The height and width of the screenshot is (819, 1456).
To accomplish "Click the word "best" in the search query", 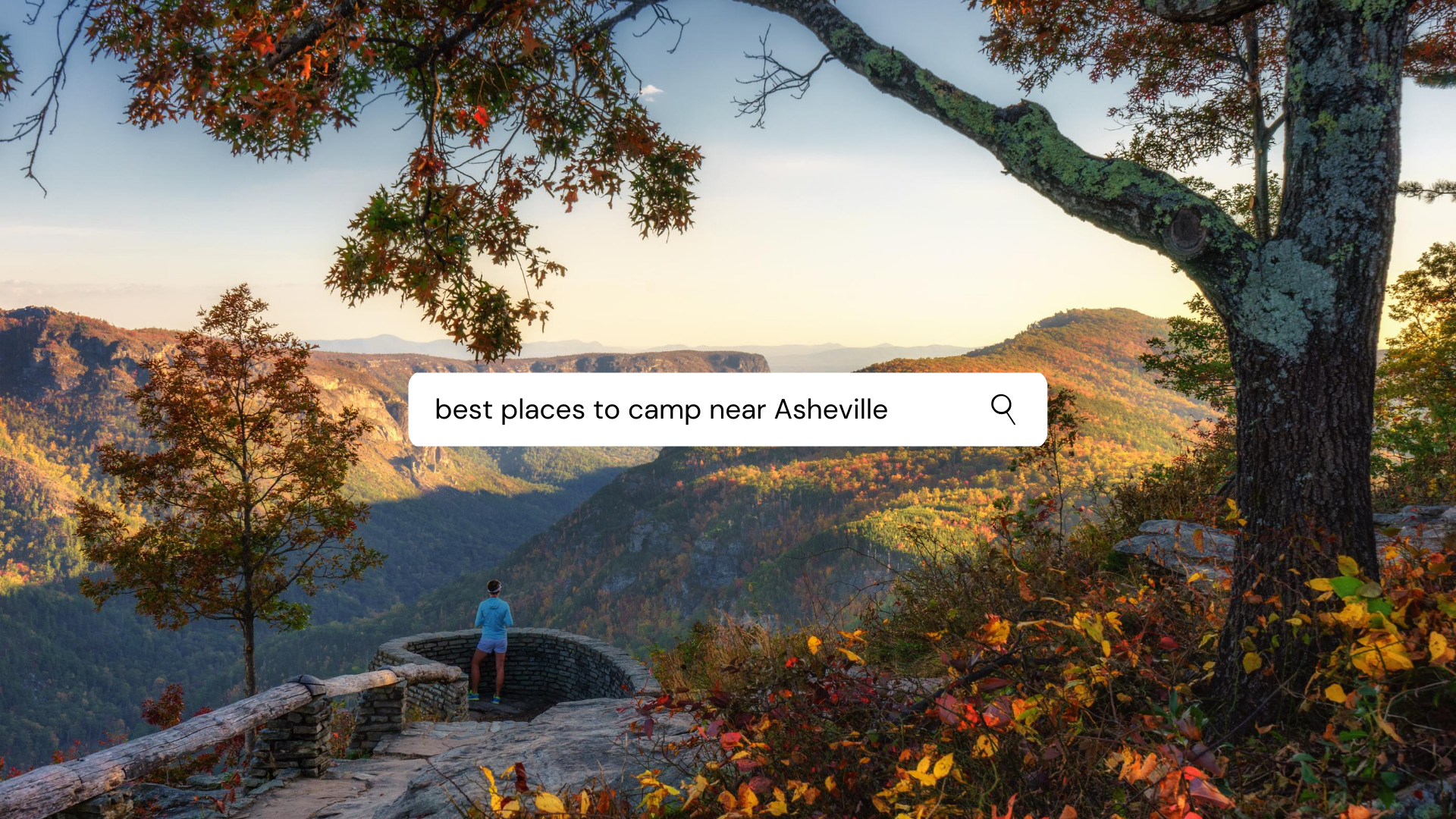I will [x=464, y=409].
